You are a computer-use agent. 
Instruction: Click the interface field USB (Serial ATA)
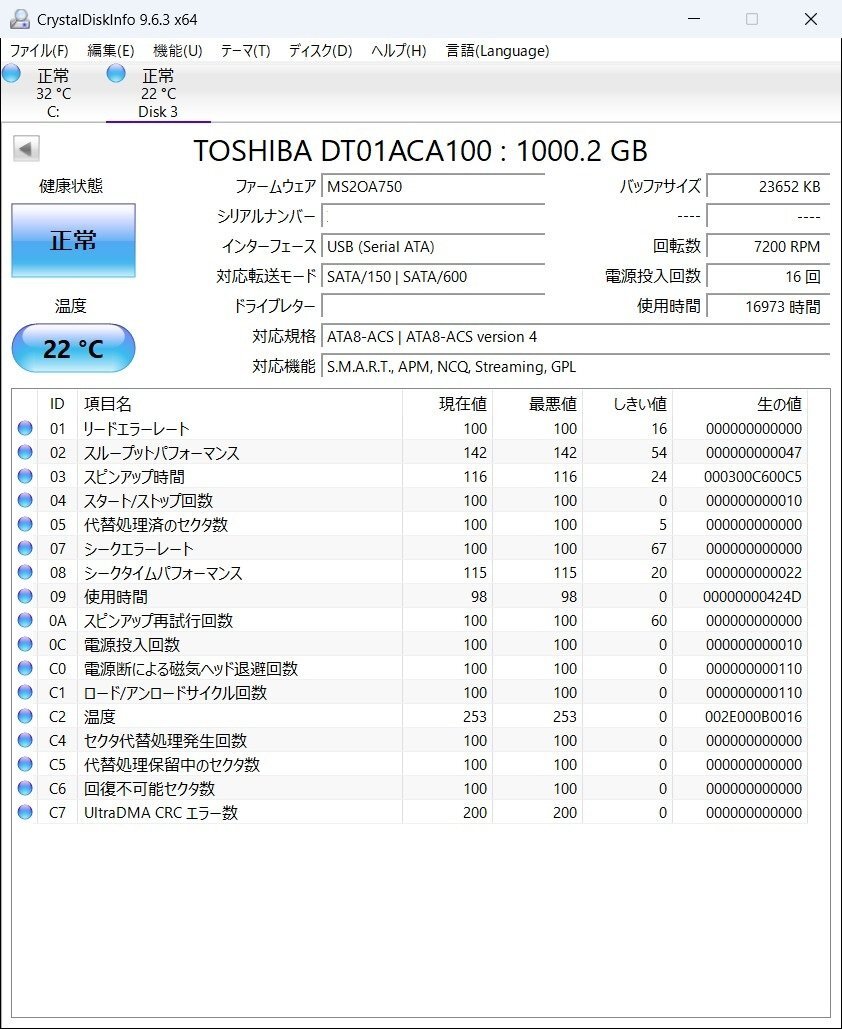[x=433, y=247]
